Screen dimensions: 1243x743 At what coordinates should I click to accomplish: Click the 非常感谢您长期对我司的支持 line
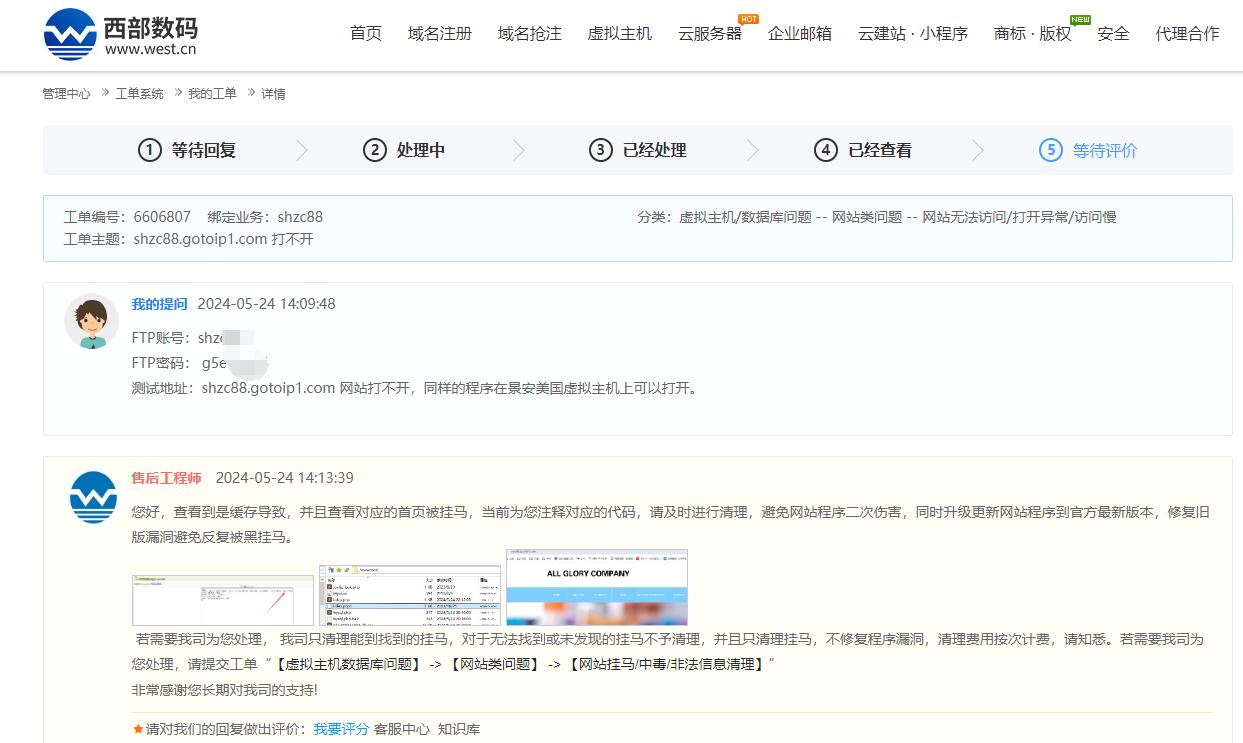pos(225,690)
